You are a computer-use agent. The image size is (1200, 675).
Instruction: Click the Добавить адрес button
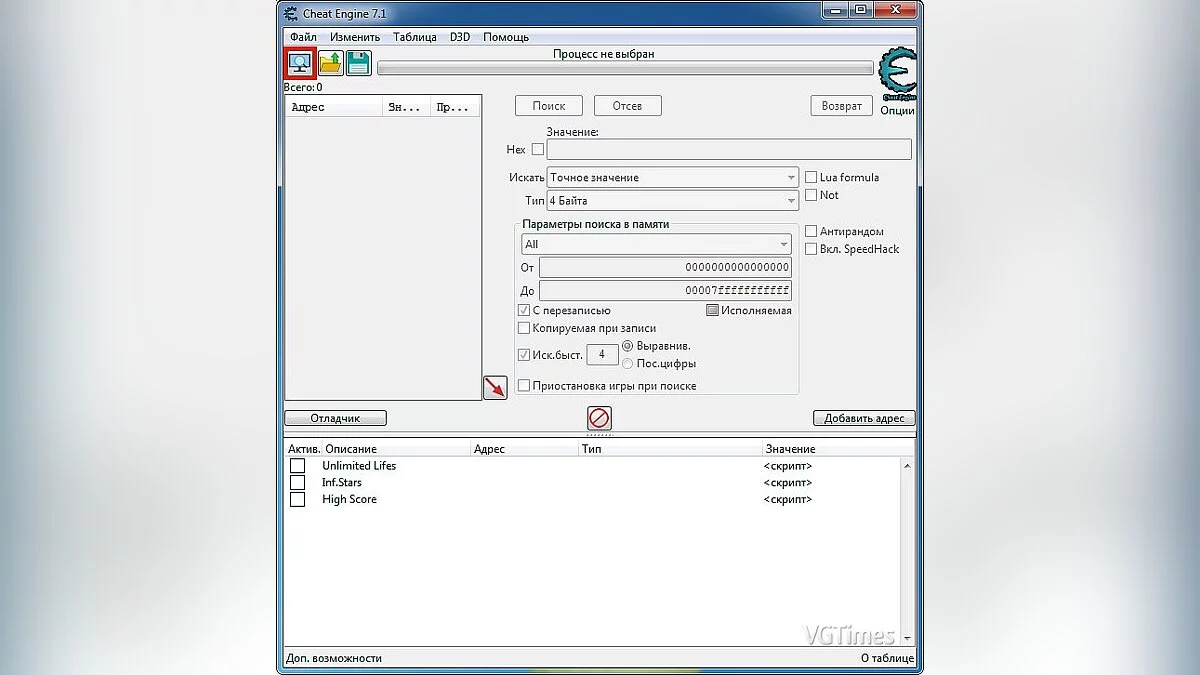click(864, 419)
